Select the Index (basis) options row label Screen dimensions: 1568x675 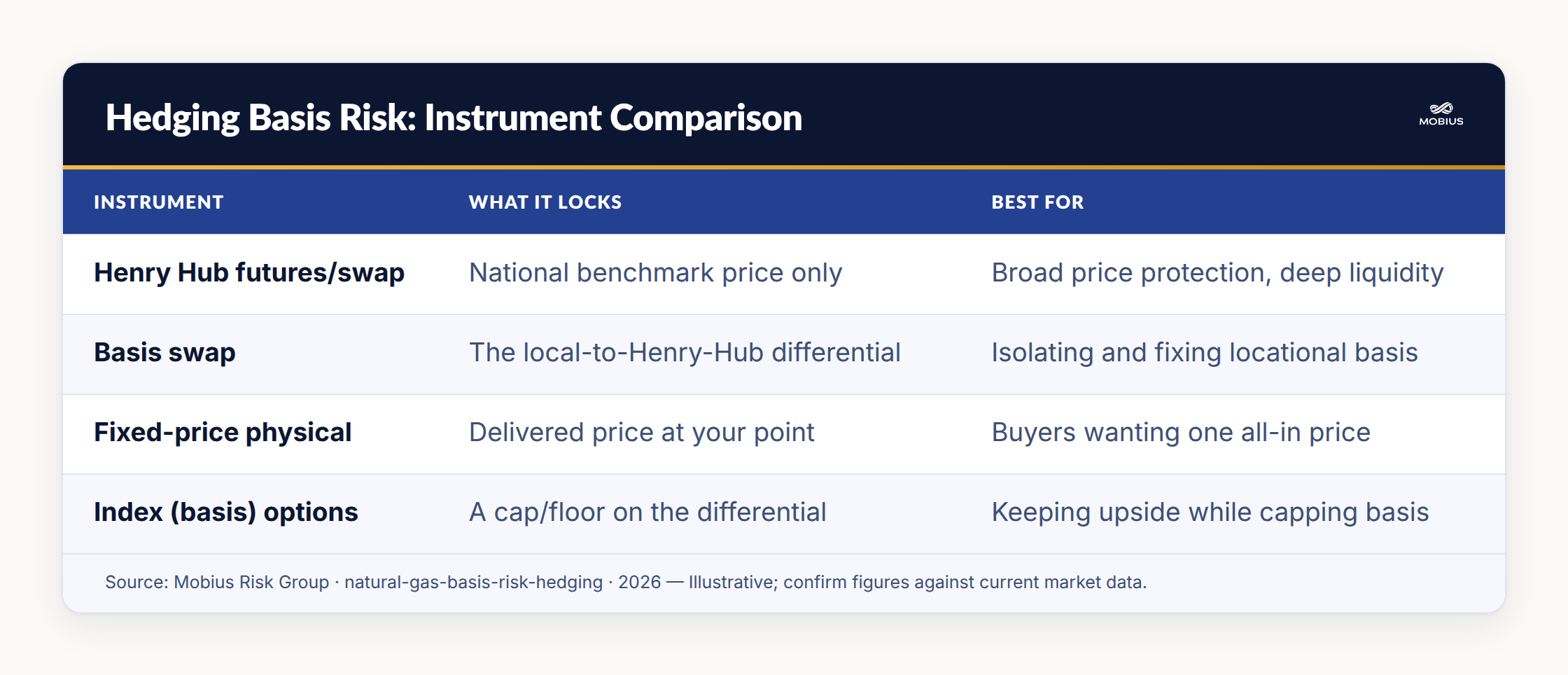tap(226, 513)
